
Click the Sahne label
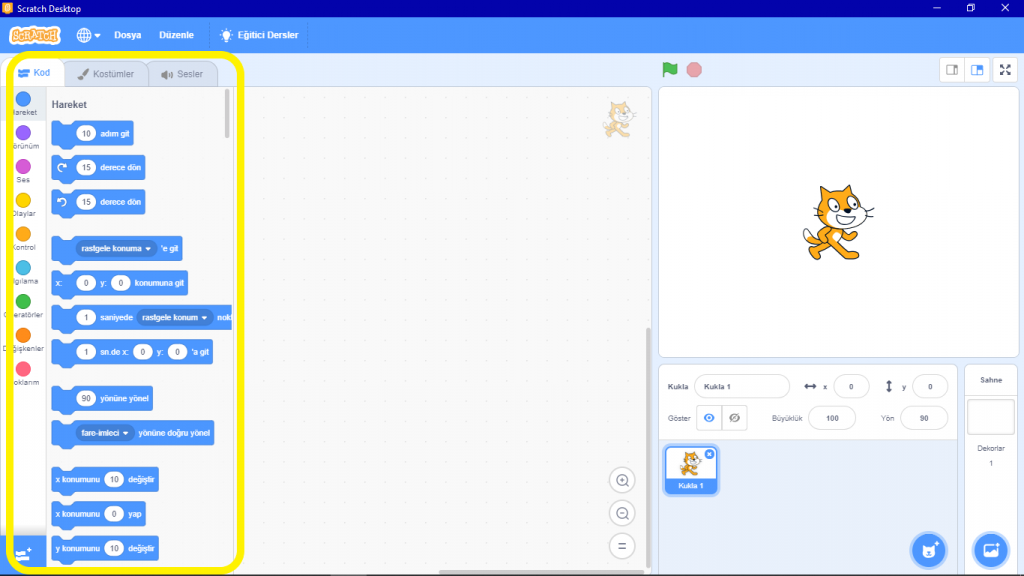click(x=991, y=380)
